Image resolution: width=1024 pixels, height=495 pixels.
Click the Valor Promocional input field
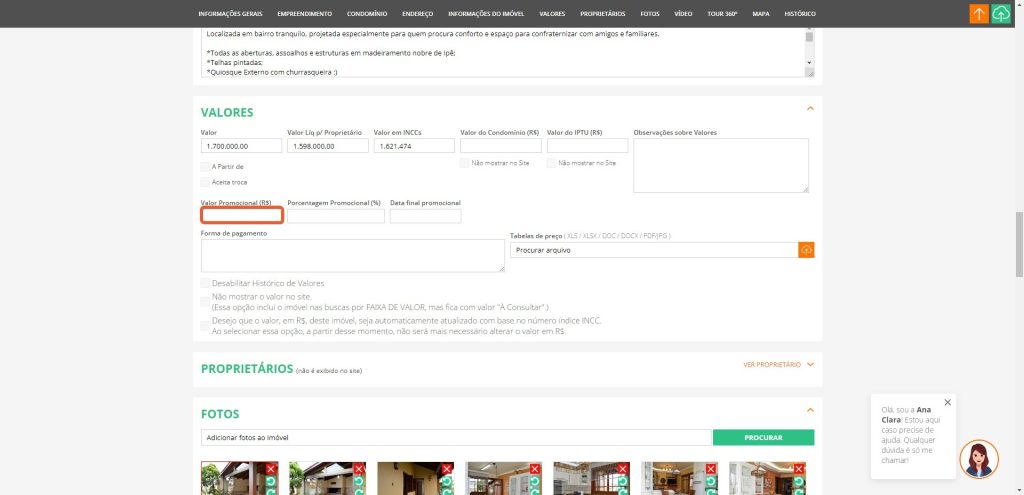click(x=241, y=216)
